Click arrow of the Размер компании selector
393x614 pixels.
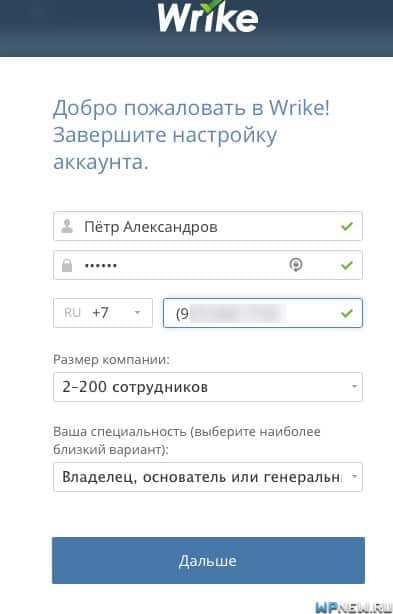[x=354, y=387]
